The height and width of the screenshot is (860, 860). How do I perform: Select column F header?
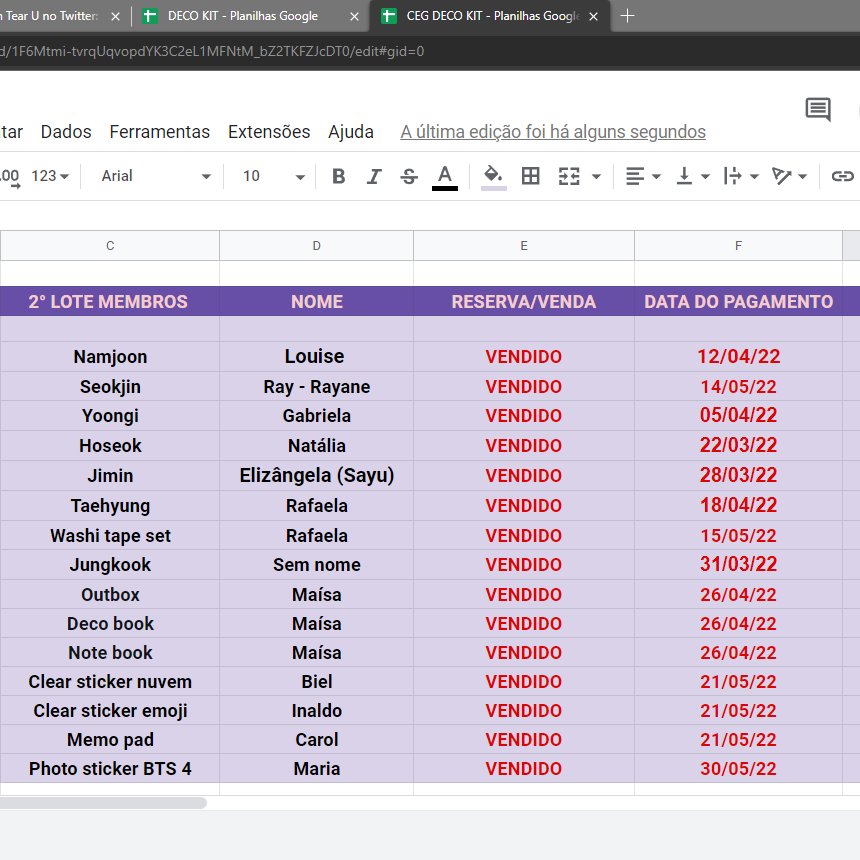738,246
